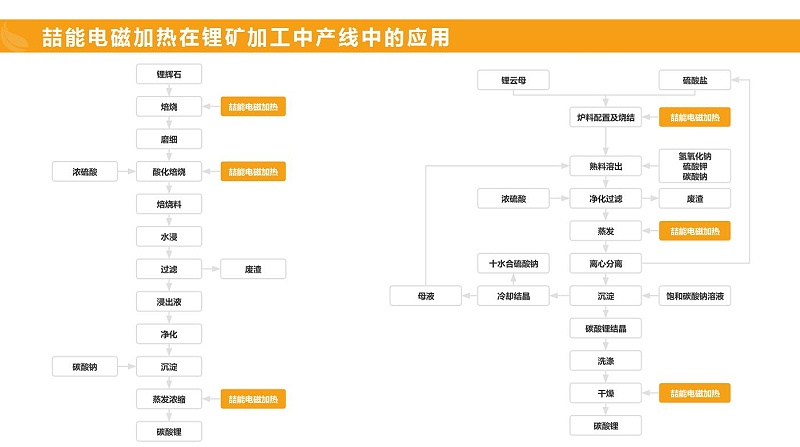Select the 锂辉石 box at top
Image resolution: width=800 pixels, height=447 pixels.
click(168, 74)
